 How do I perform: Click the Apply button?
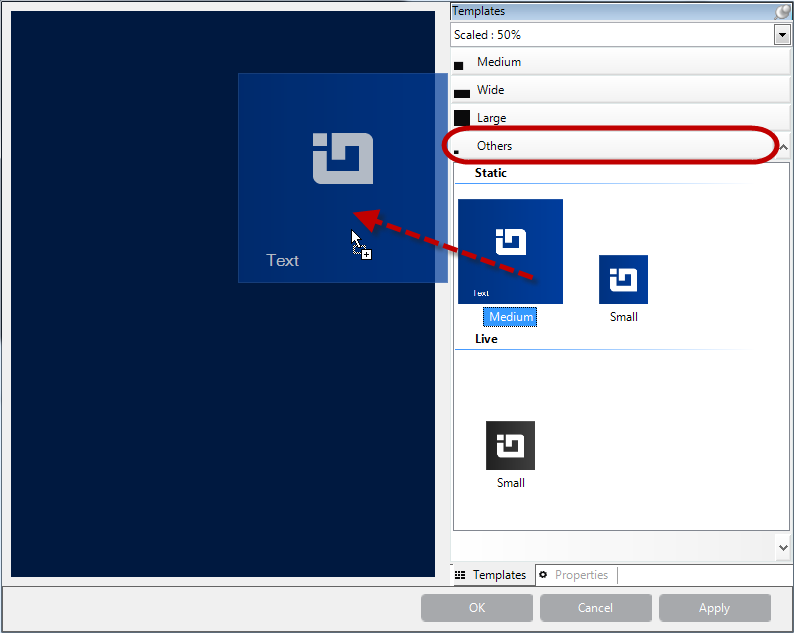pyautogui.click(x=714, y=608)
